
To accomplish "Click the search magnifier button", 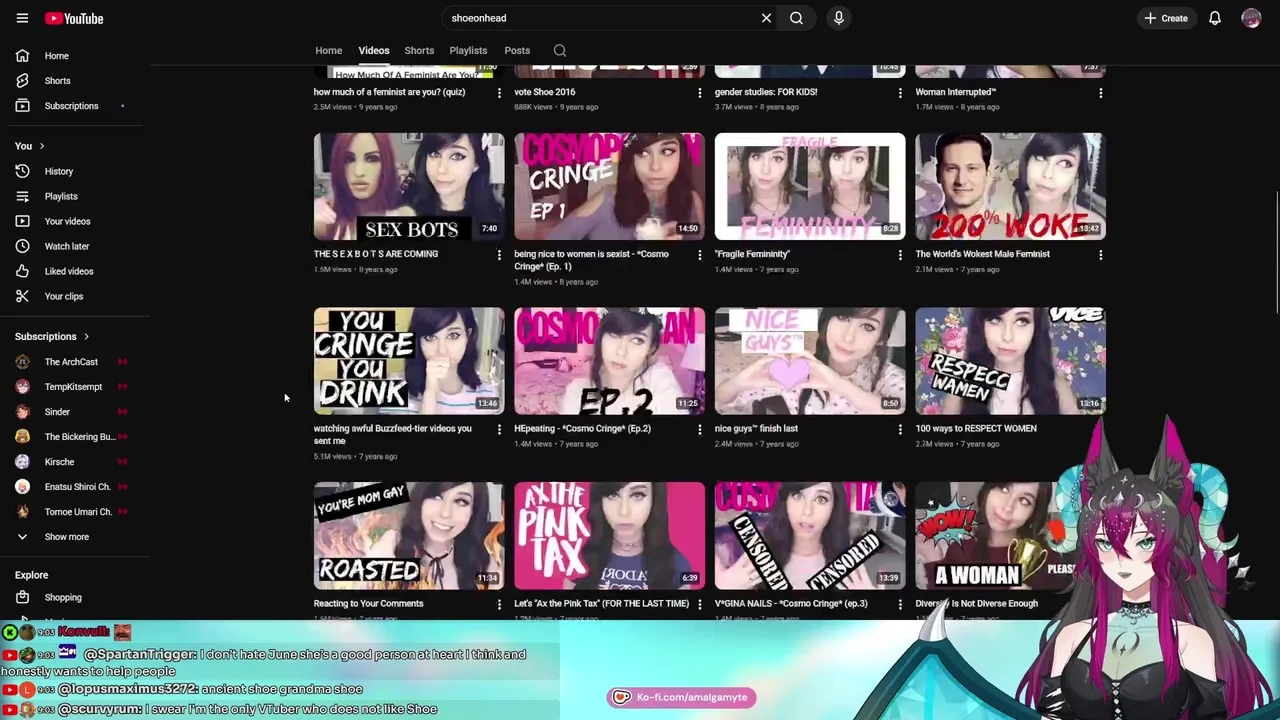I will pos(796,18).
